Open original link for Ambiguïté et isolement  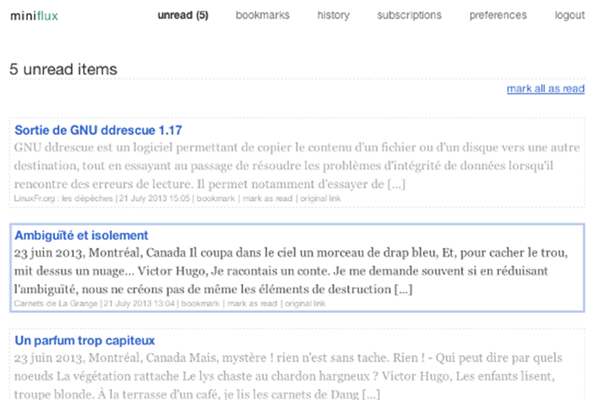(x=311, y=303)
